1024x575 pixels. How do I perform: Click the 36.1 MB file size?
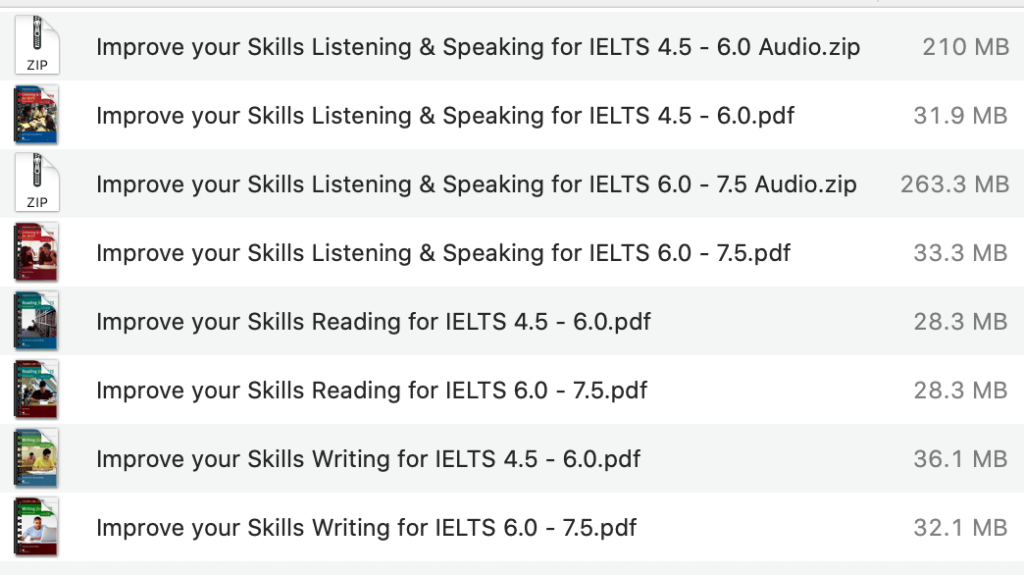(960, 459)
